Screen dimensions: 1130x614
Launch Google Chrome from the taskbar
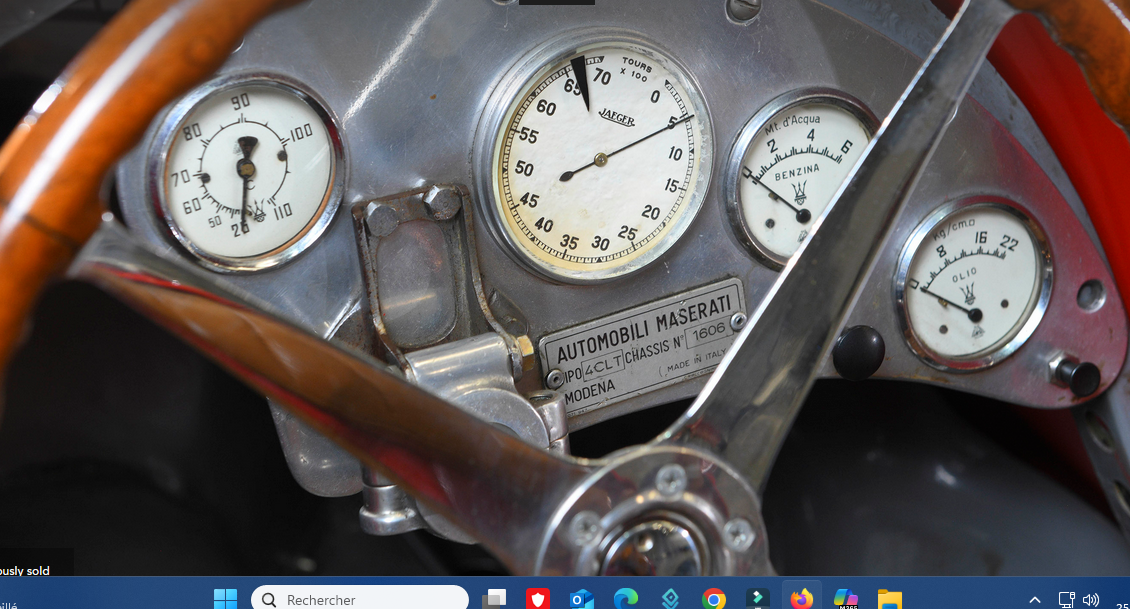point(714,599)
